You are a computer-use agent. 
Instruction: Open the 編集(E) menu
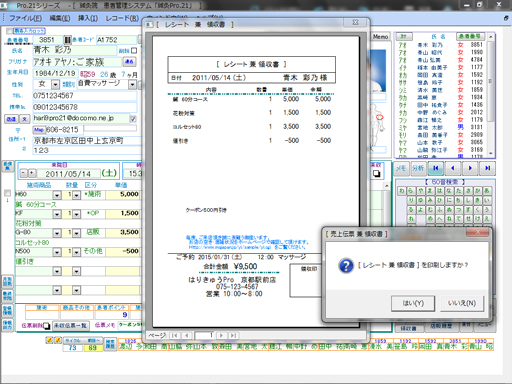tap(60, 18)
